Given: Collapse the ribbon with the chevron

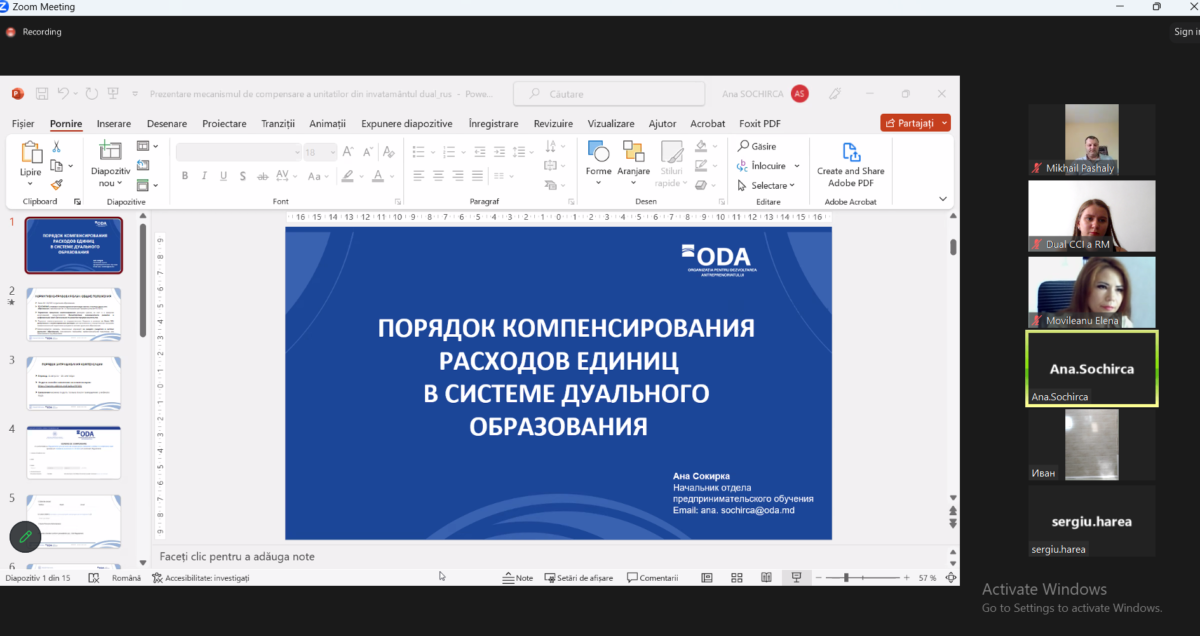Looking at the screenshot, I should (x=942, y=199).
